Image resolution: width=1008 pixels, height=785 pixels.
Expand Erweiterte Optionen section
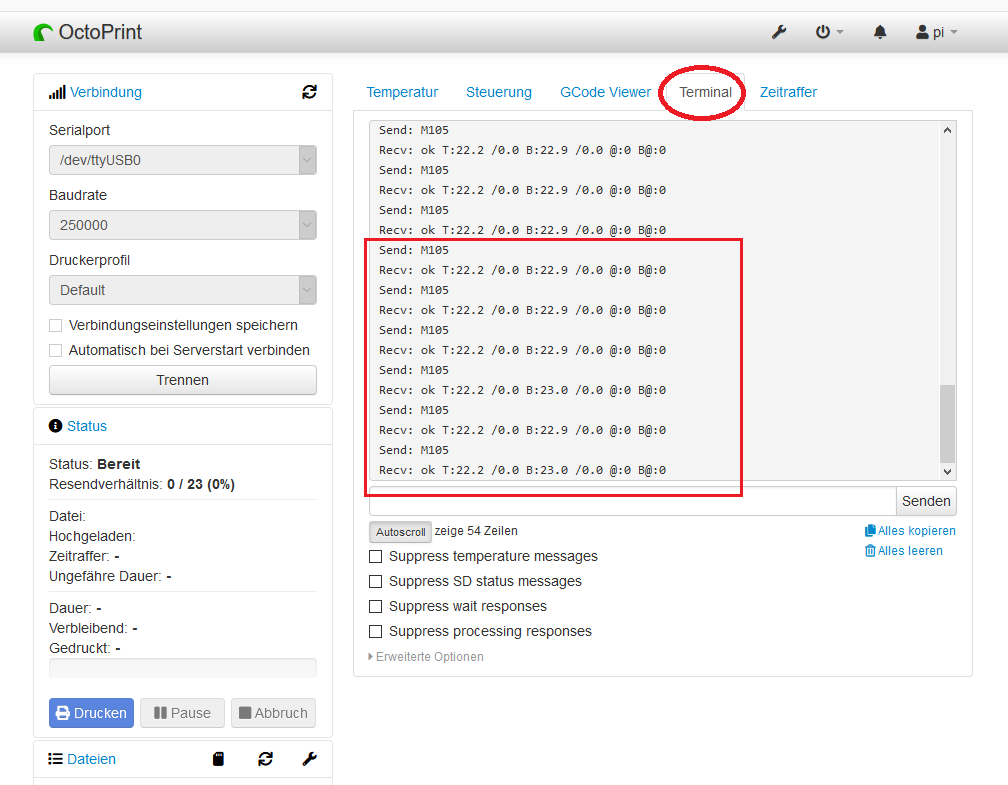coord(428,657)
